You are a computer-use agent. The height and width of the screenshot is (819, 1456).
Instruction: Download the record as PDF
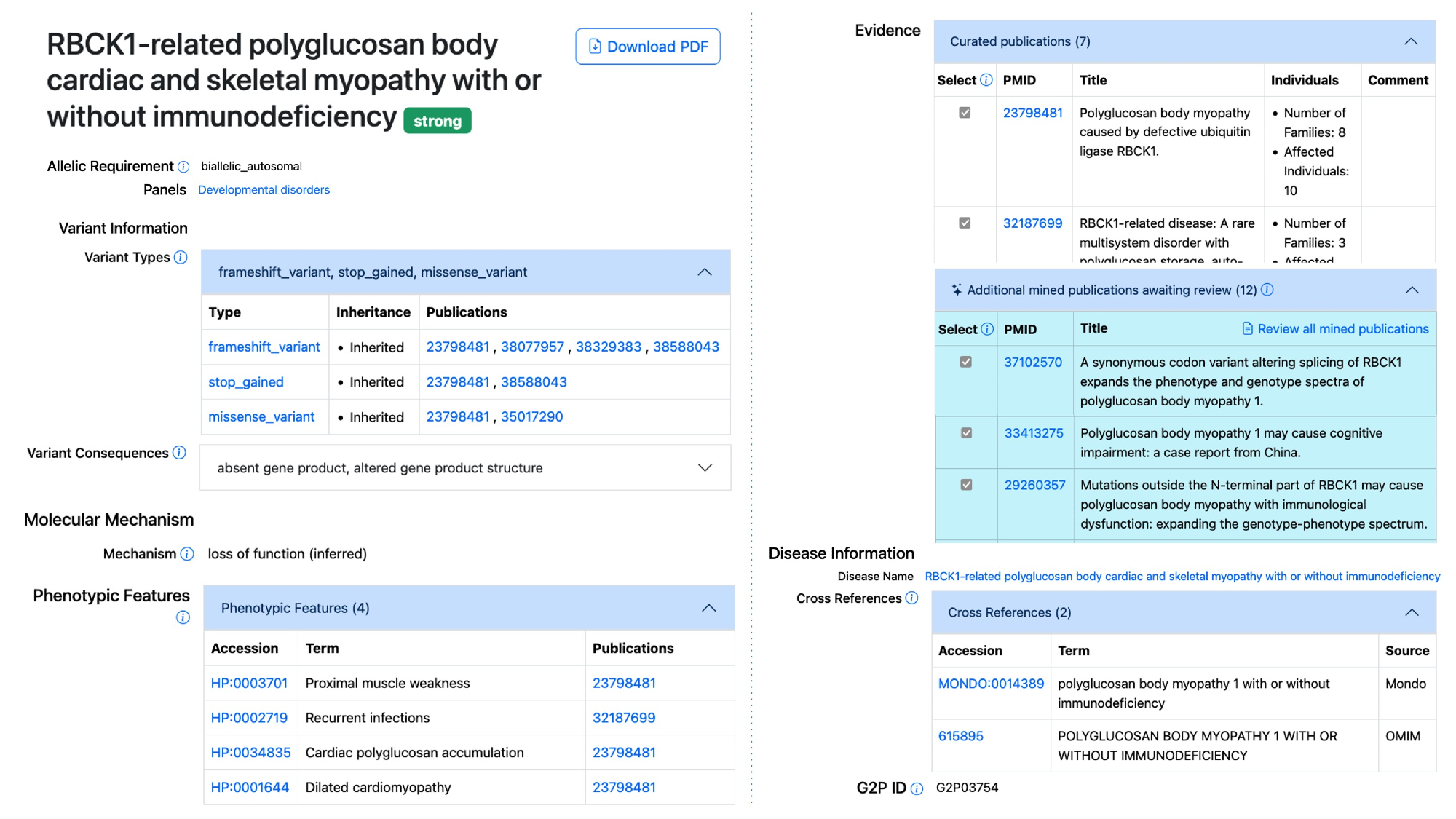pyautogui.click(x=647, y=47)
